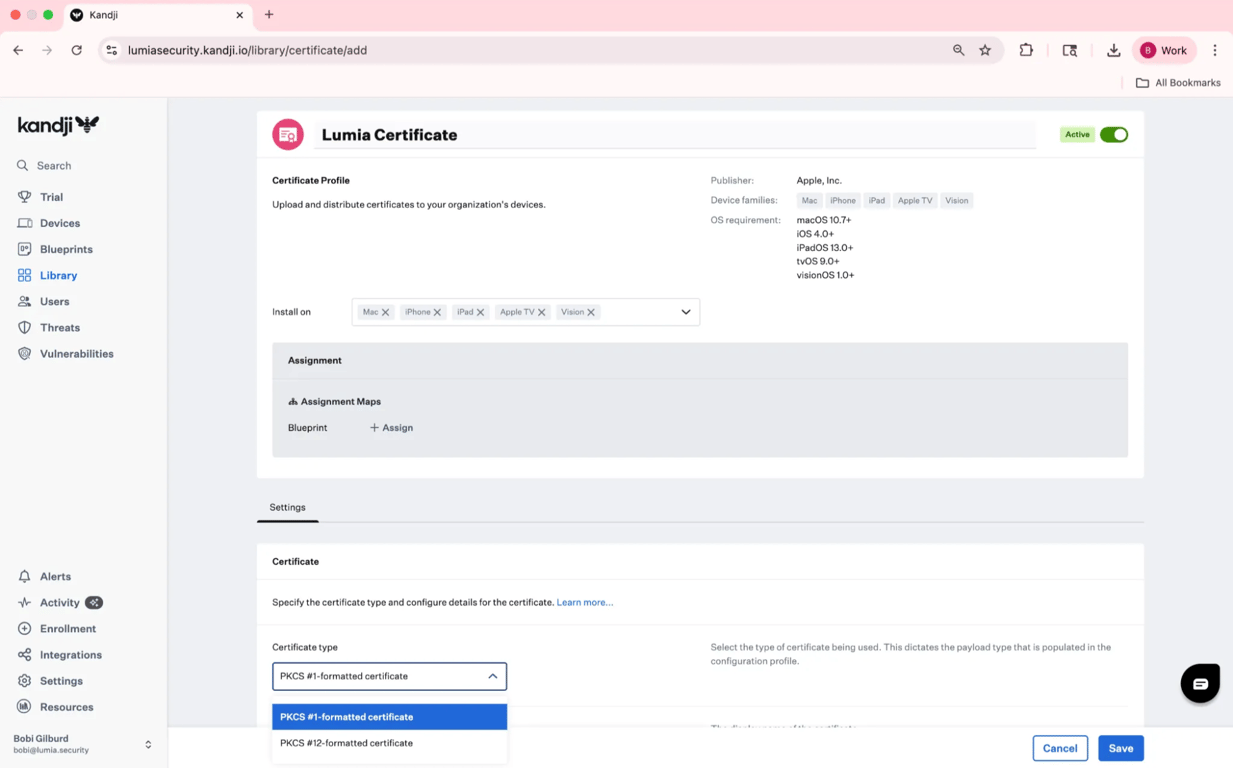Screen dimensions: 1233x768
Task: Go back in the browser
Action: 18,50
